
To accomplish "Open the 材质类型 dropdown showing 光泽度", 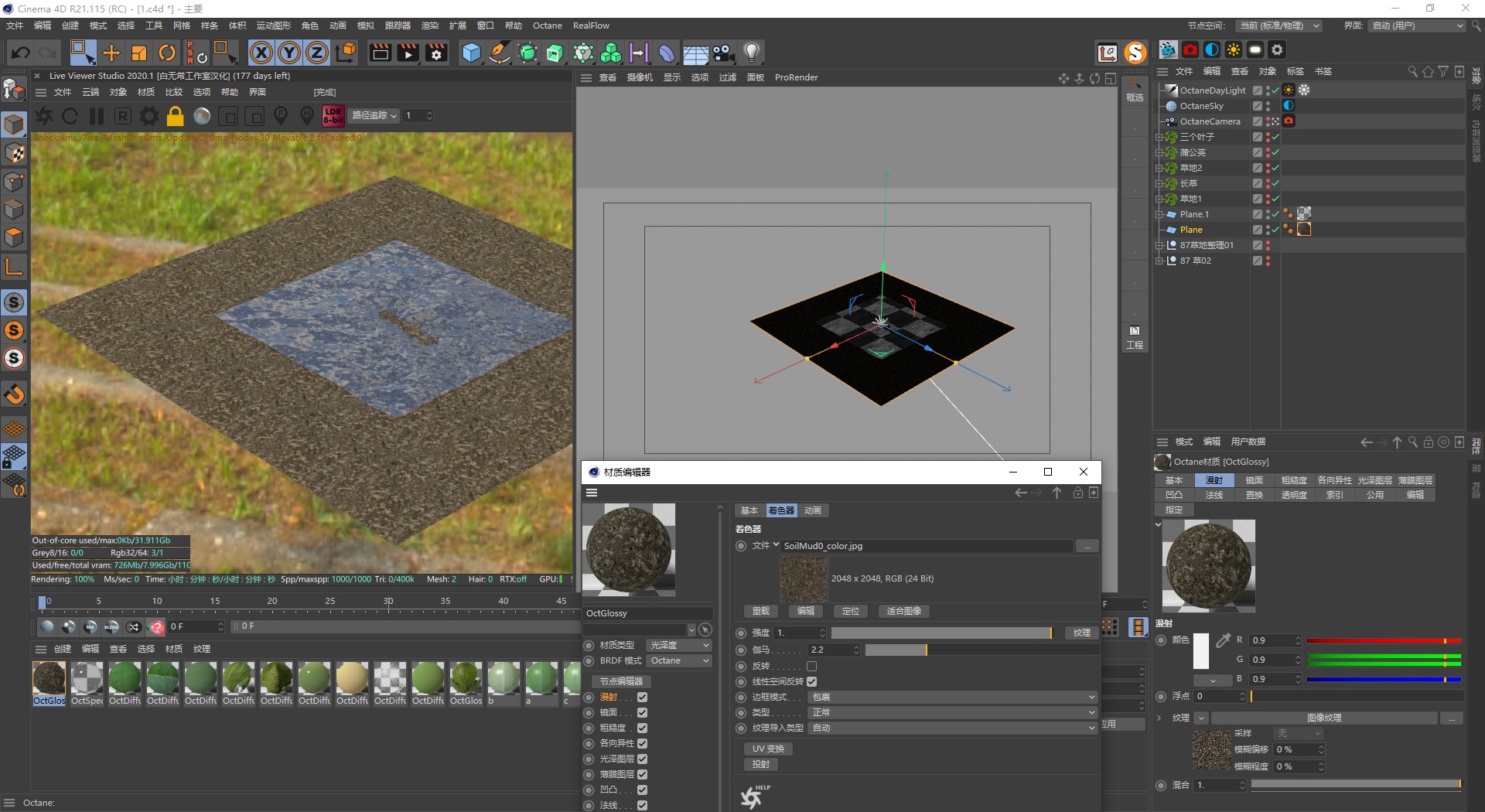I will coord(678,645).
